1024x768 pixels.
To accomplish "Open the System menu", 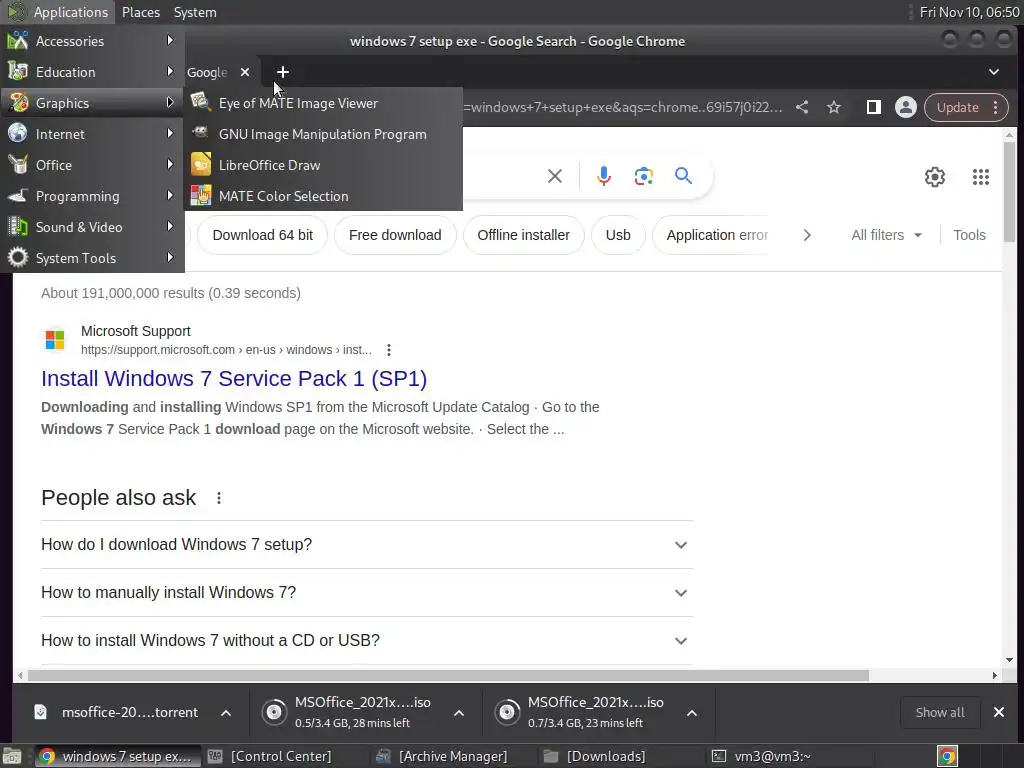I will [x=195, y=12].
